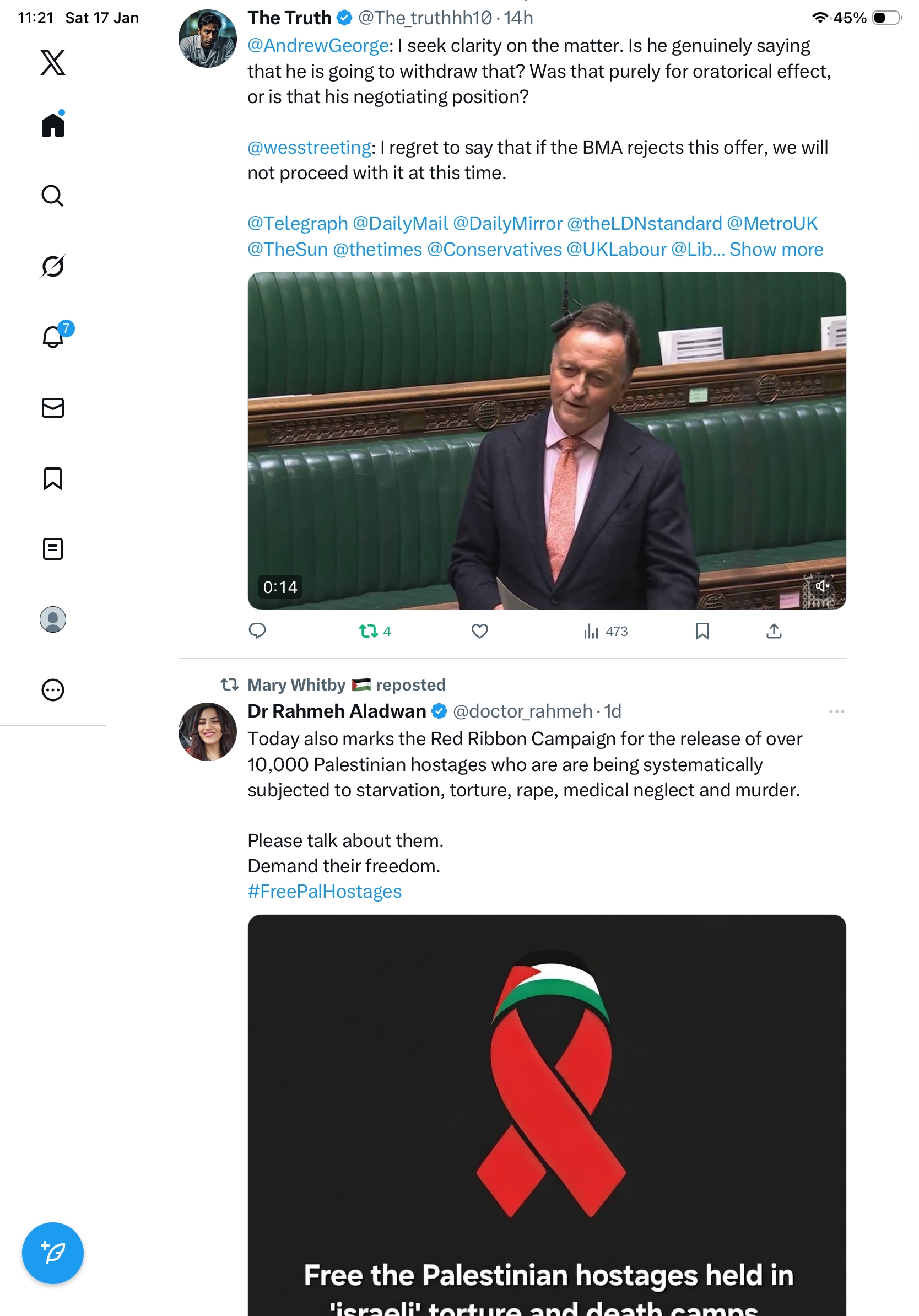Image resolution: width=919 pixels, height=1316 pixels.
Task: Open Grok from the sidebar
Action: click(x=53, y=266)
